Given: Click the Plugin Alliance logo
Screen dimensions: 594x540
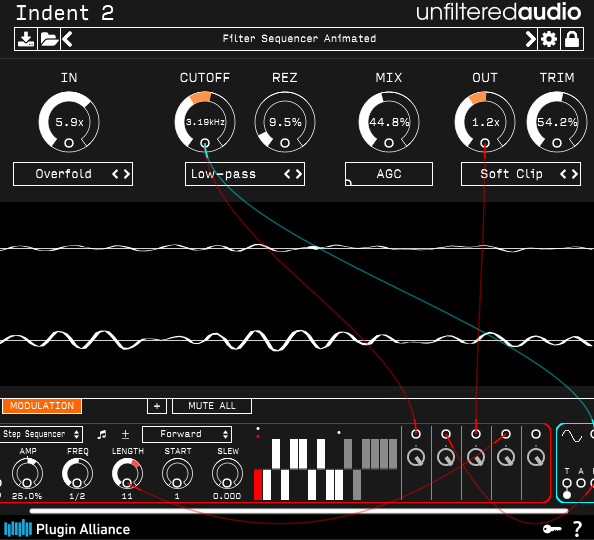Looking at the screenshot, I should [67, 529].
